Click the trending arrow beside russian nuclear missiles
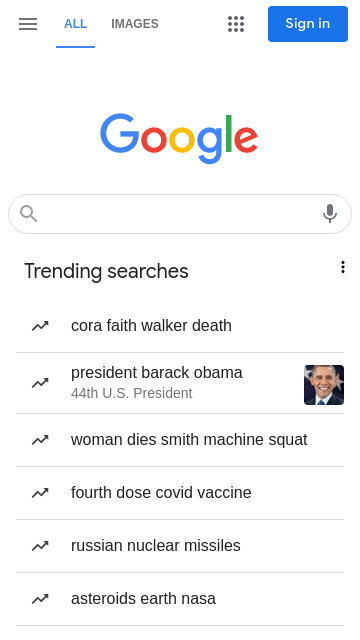The height and width of the screenshot is (640, 360). [40, 546]
